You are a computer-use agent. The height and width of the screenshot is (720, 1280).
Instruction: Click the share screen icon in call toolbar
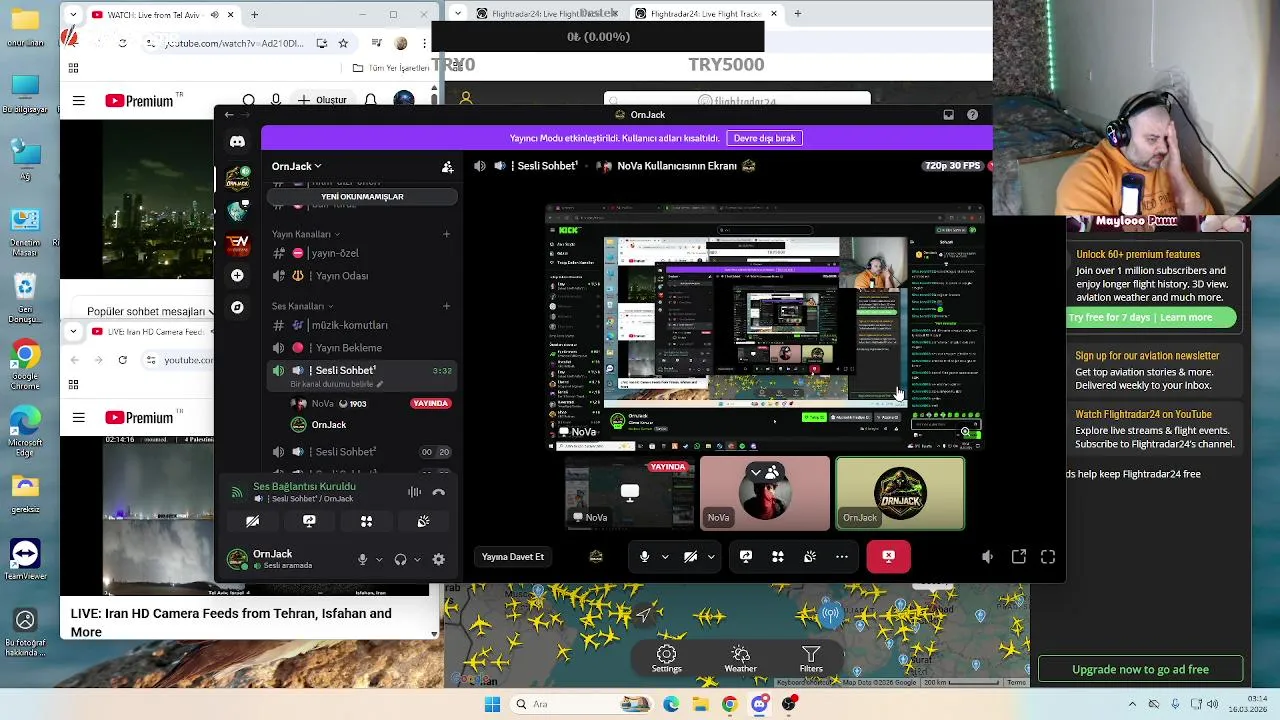tap(746, 557)
